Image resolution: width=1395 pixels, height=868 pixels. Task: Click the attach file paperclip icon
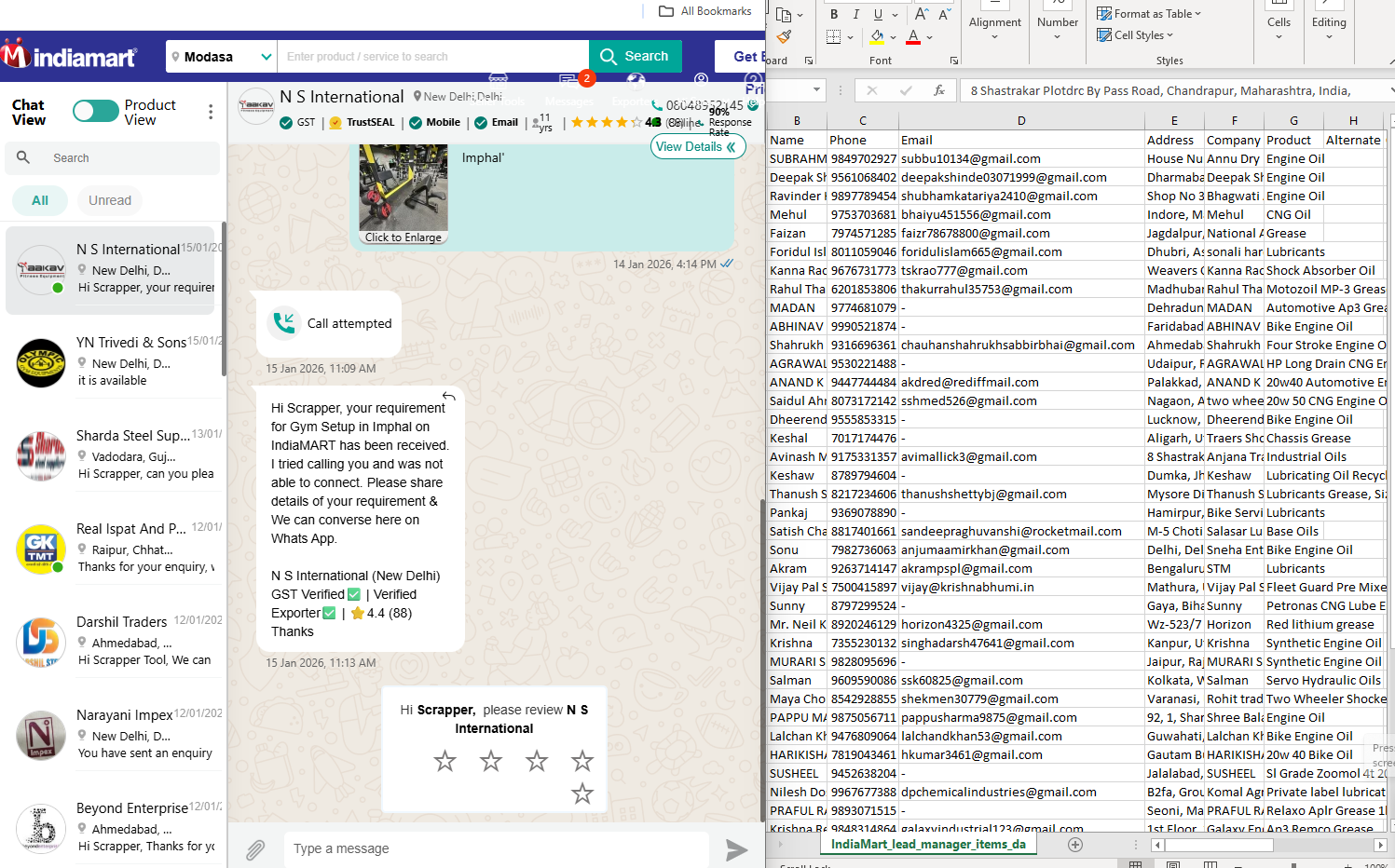(255, 849)
